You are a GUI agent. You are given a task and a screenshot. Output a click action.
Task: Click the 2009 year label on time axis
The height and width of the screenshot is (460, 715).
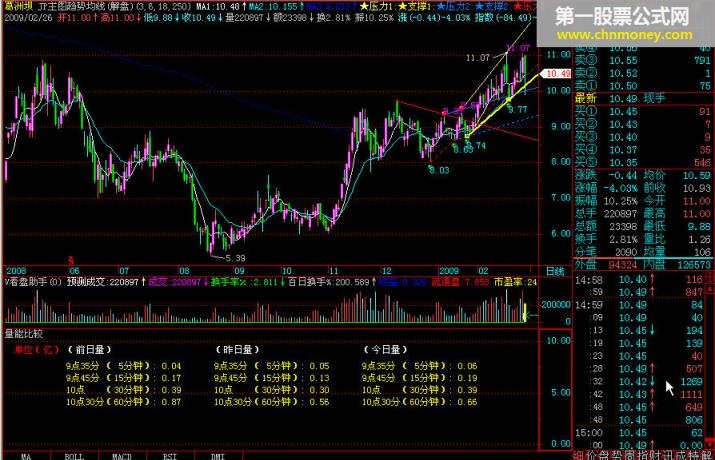449,271
